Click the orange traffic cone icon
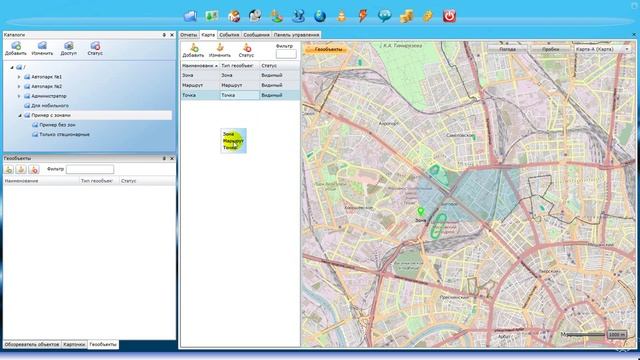Screen dimensions: 640x360 tap(342, 16)
